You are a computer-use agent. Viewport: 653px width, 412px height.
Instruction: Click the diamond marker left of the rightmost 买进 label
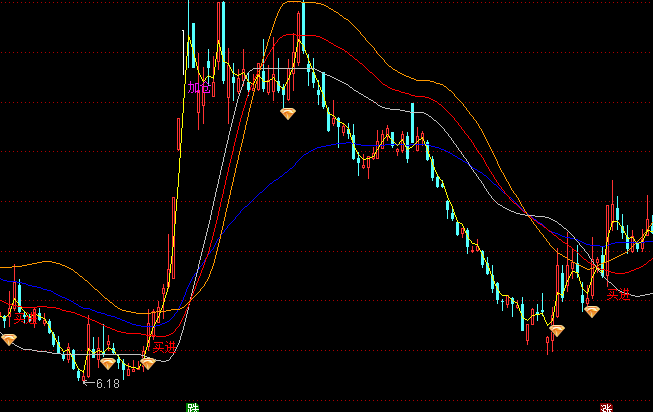point(593,311)
